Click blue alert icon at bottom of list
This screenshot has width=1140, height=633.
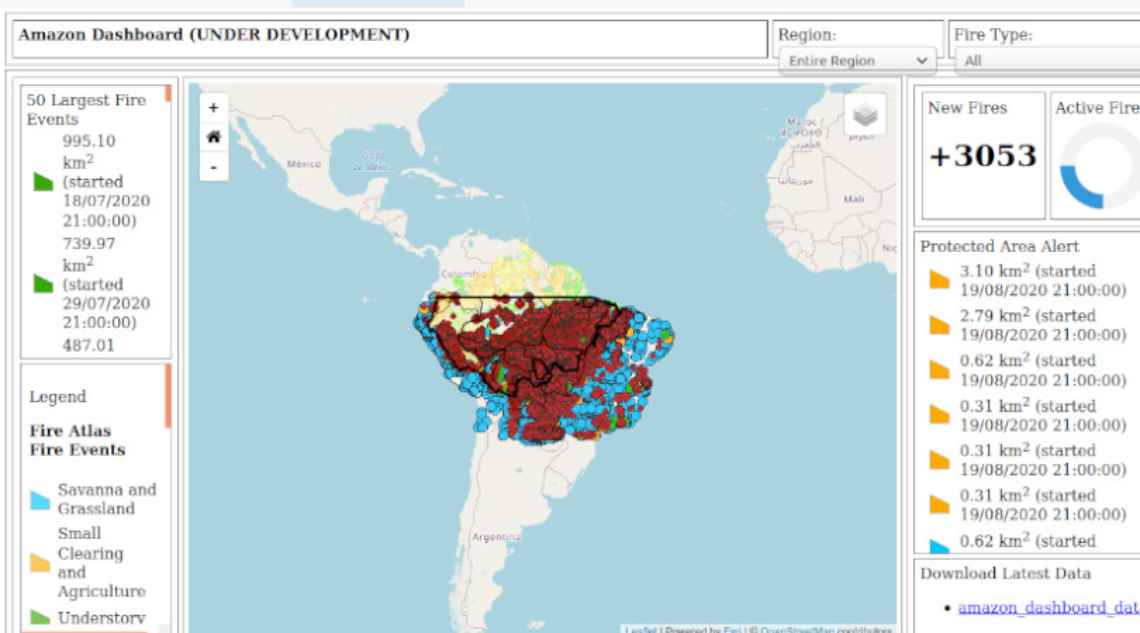[x=939, y=546]
